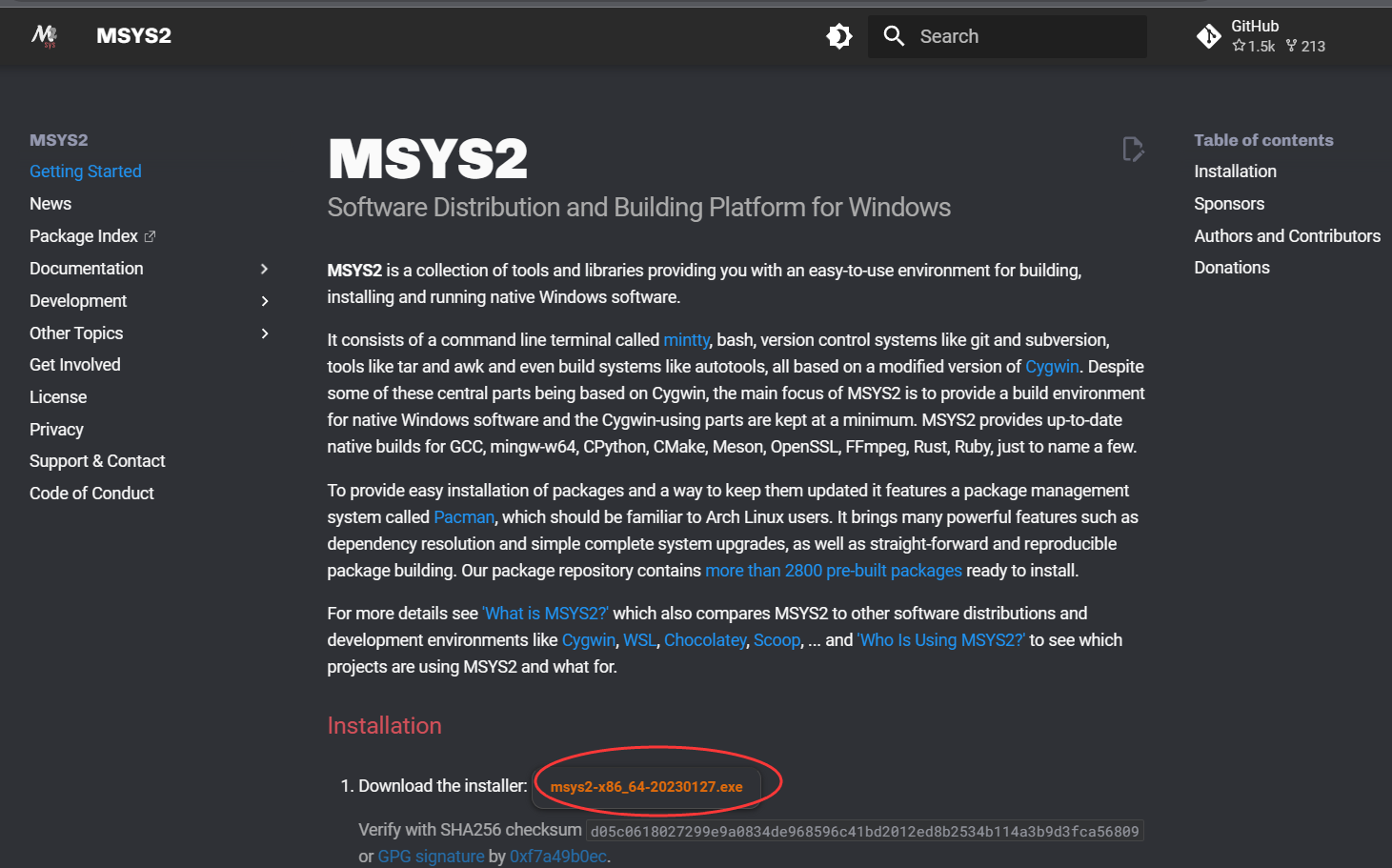Image resolution: width=1392 pixels, height=868 pixels.
Task: Open the mintty link
Action: pos(686,340)
